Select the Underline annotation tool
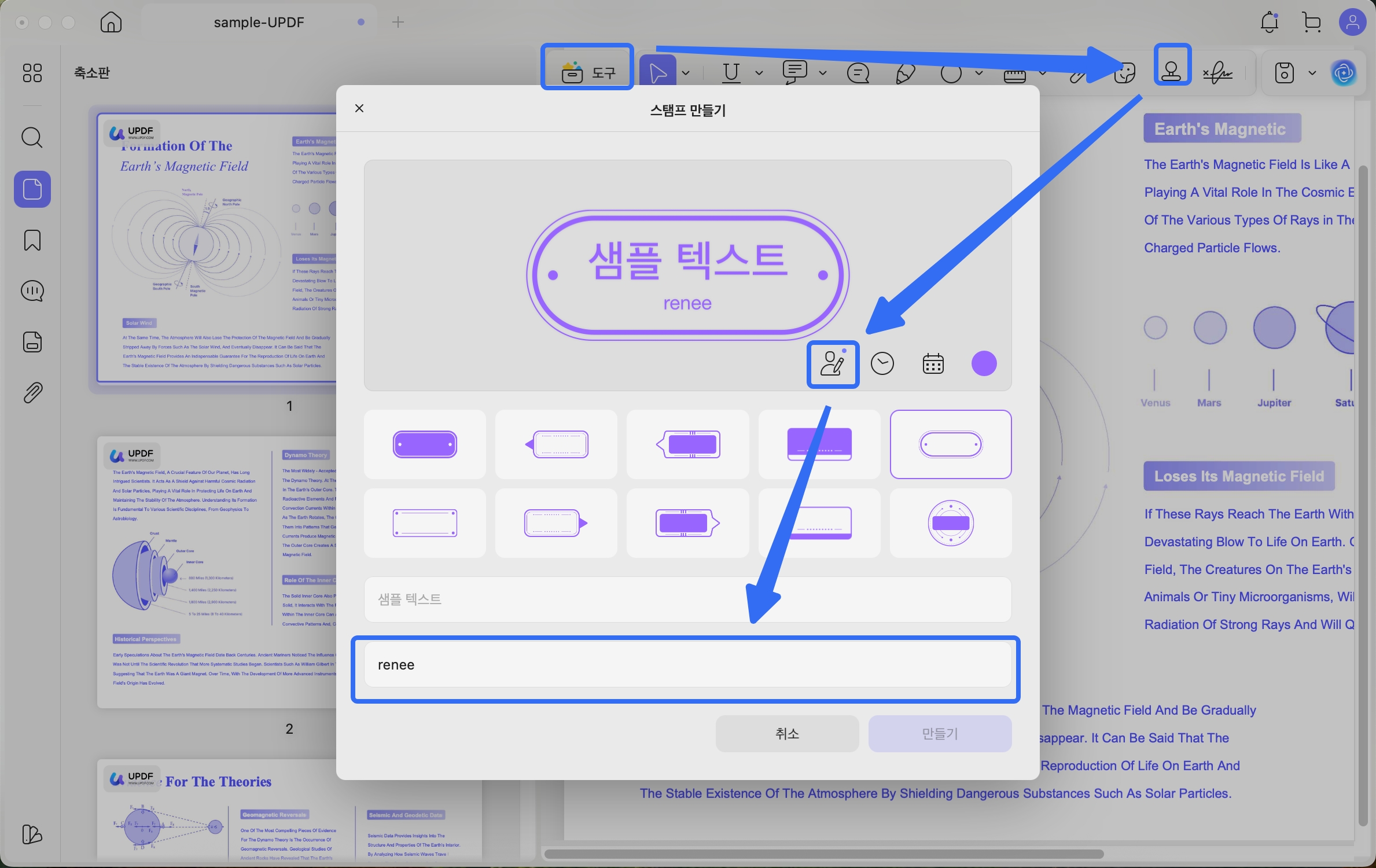Viewport: 1376px width, 868px height. (730, 73)
